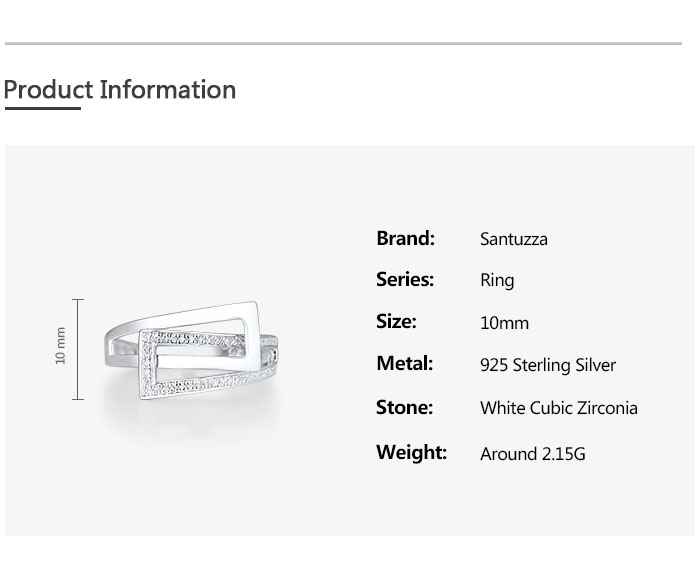Click the Weight: label

click(411, 452)
